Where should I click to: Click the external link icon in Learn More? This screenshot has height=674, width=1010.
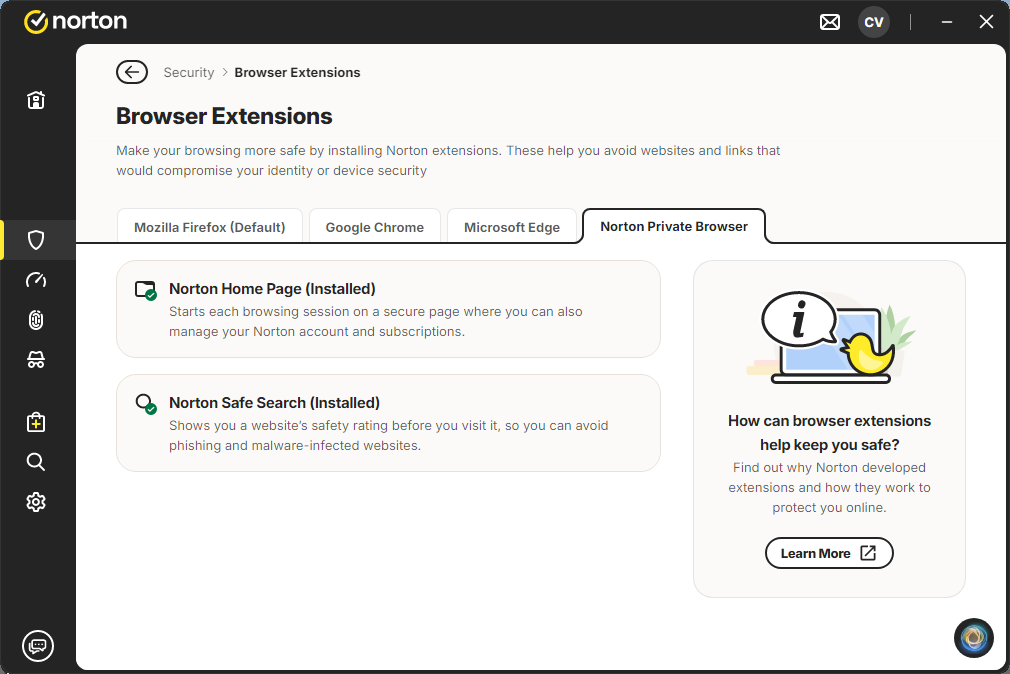[x=868, y=553]
